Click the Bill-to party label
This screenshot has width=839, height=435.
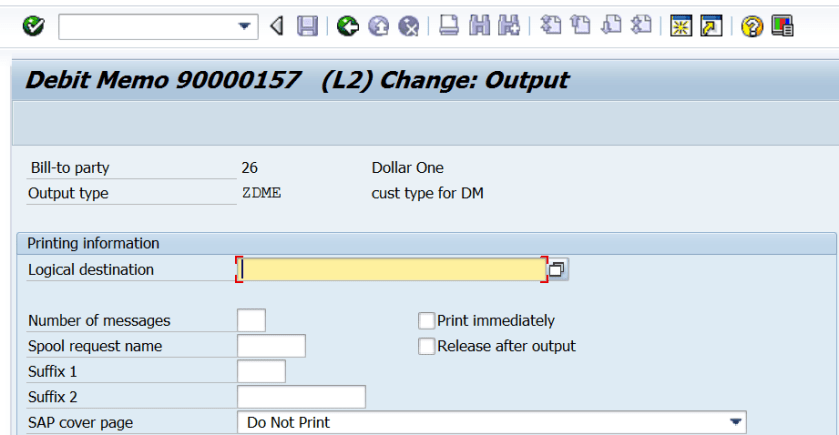(x=70, y=167)
